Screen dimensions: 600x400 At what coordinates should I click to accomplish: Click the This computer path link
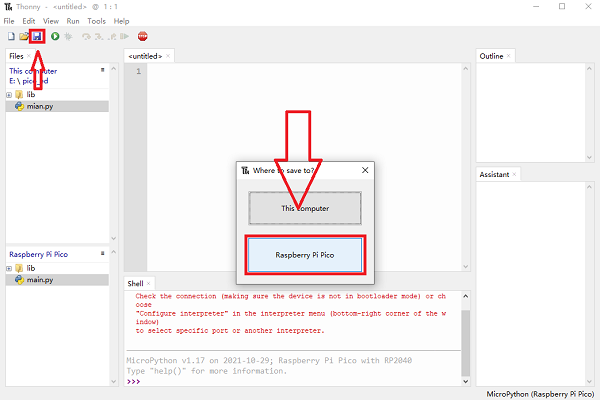pyautogui.click(x=33, y=71)
